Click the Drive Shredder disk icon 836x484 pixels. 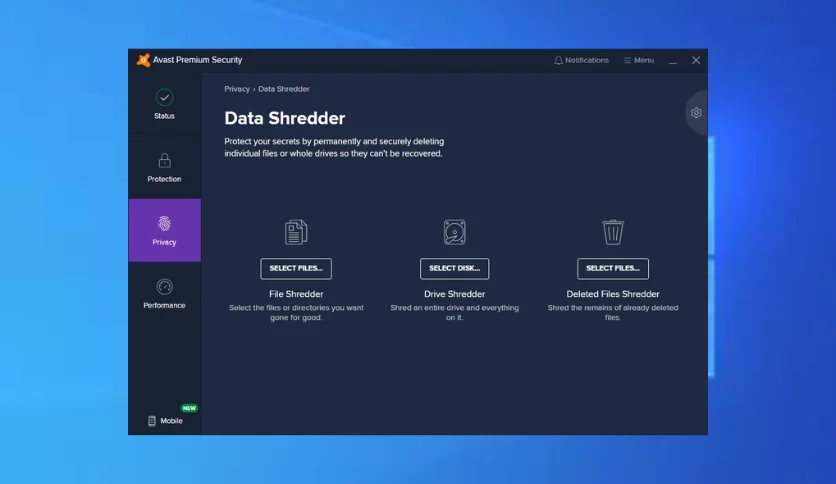pyautogui.click(x=454, y=232)
